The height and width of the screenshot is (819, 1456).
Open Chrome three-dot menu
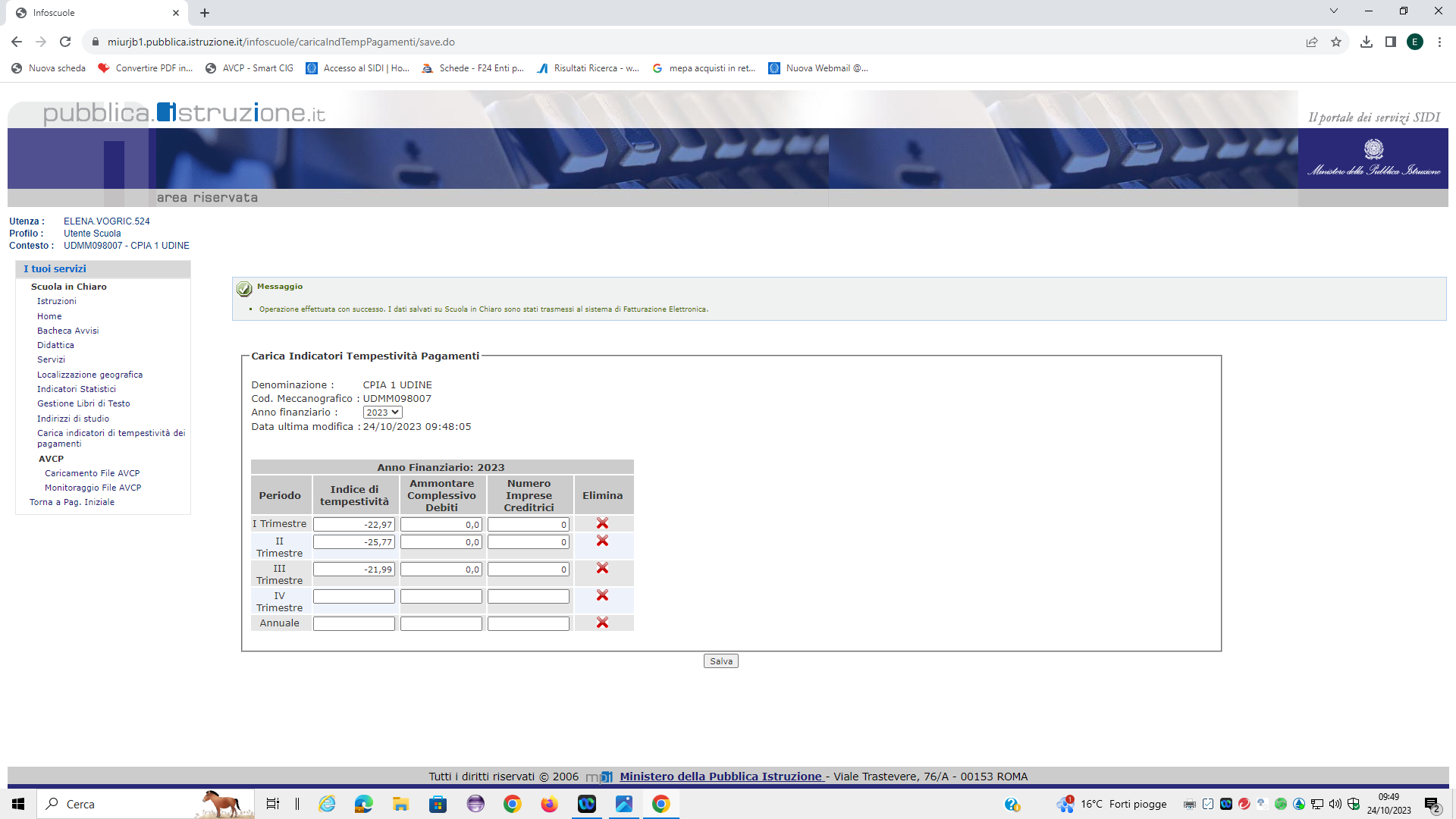click(x=1439, y=42)
